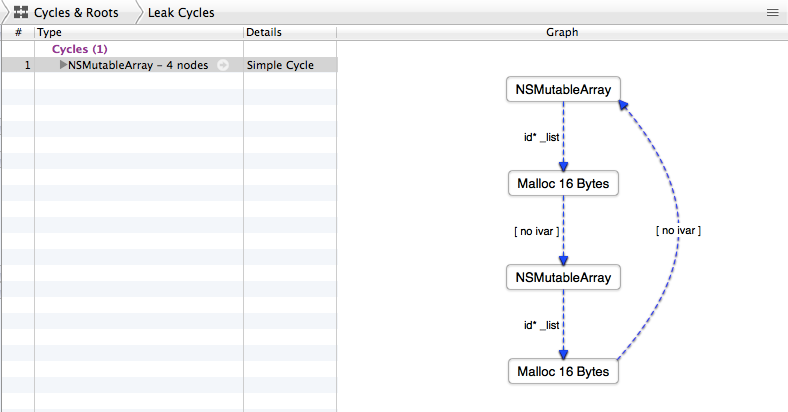Select the bottom Malloc 16 Bytes node

[563, 371]
